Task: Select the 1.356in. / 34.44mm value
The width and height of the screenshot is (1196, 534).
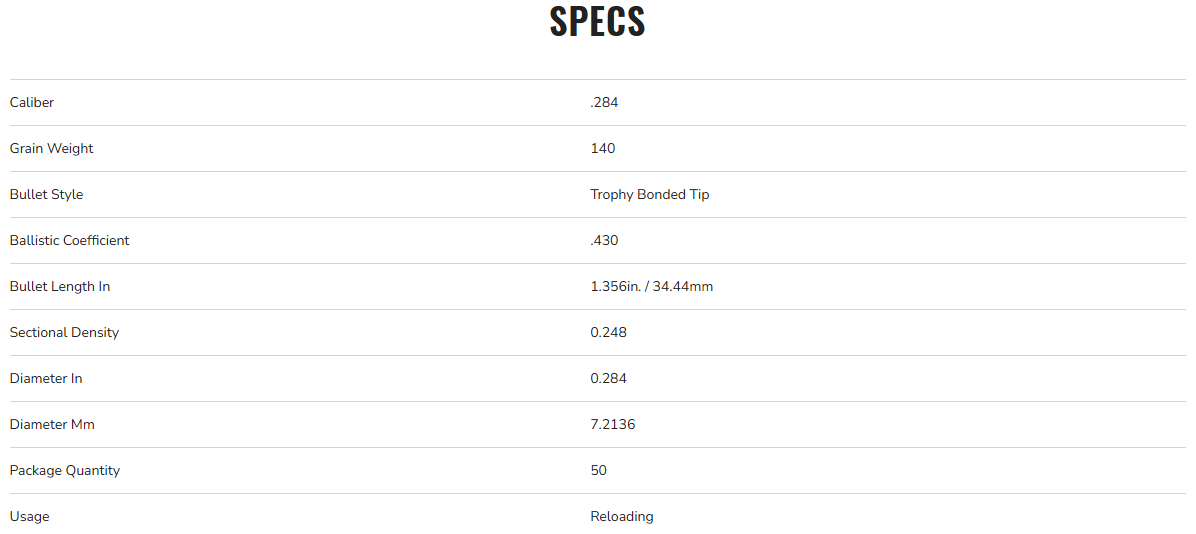Action: pyautogui.click(x=651, y=286)
